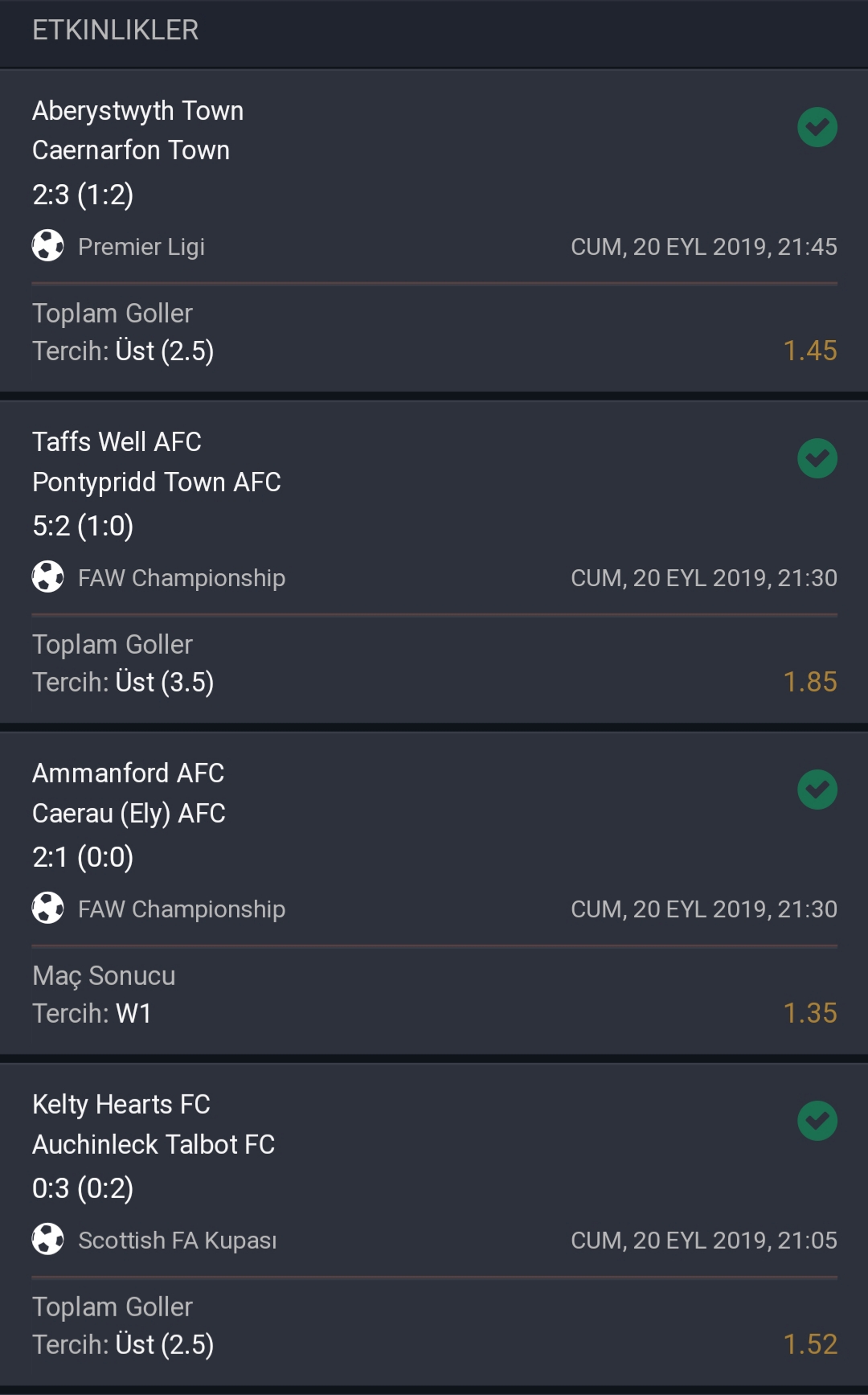Click the soccer ball icon beside Scottish FA Kupası
Screen dimensions: 868x1395
[48, 1240]
